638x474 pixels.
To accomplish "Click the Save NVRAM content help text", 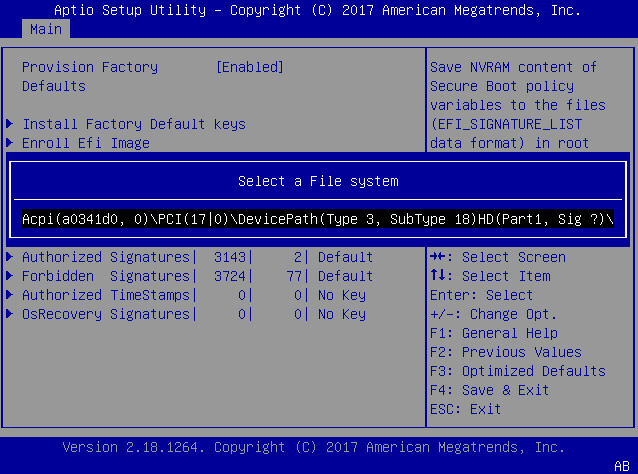I will click(513, 67).
